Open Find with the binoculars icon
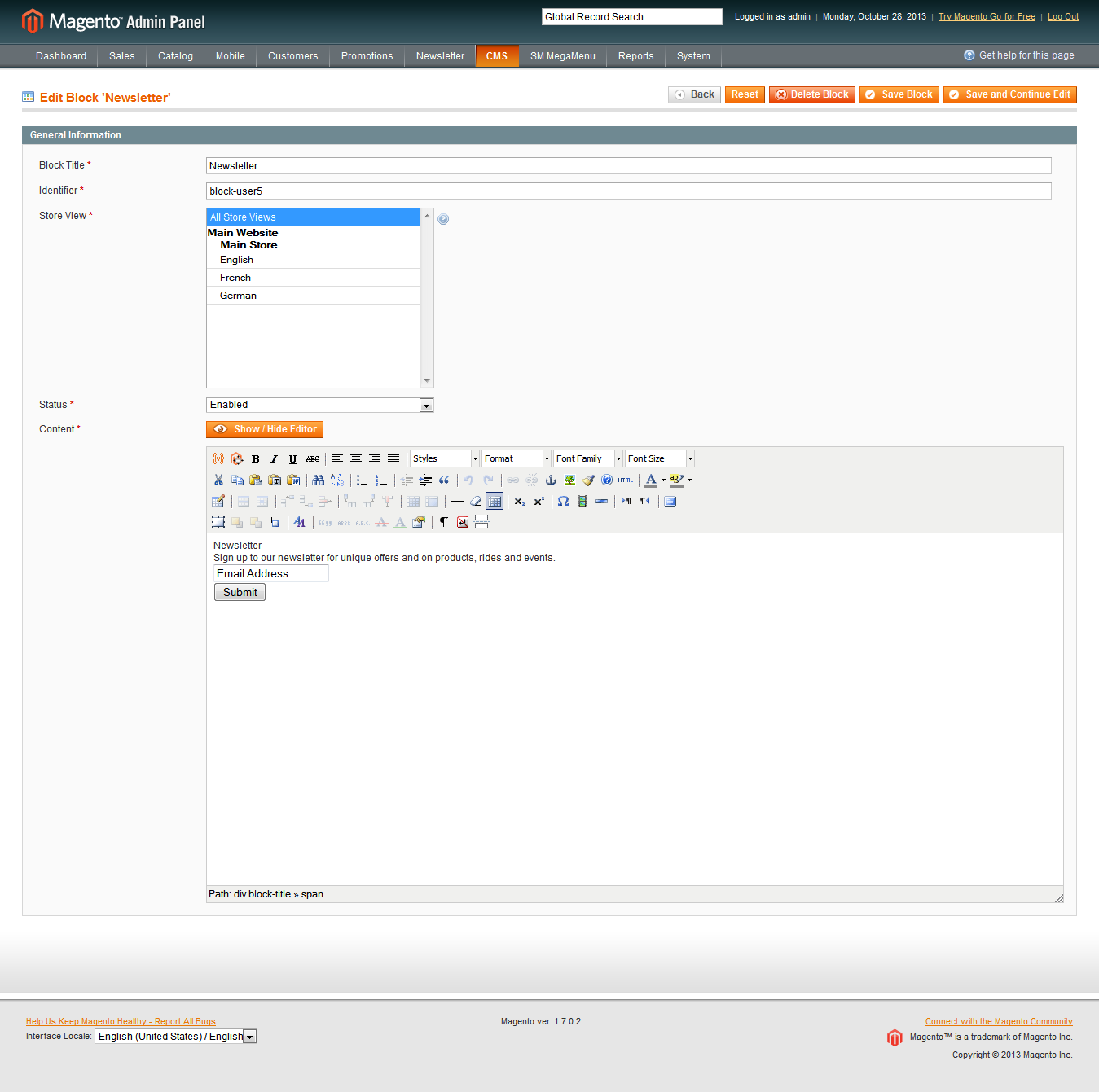 coord(319,480)
